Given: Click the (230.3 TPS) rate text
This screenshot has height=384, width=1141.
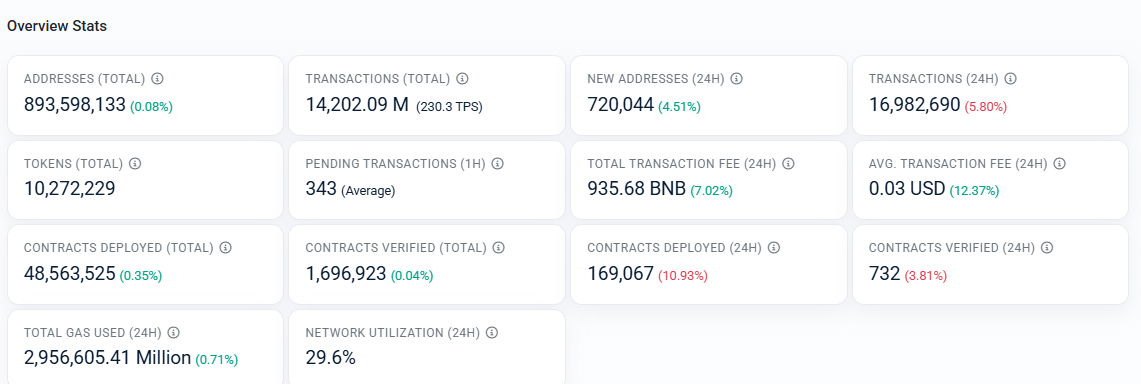Looking at the screenshot, I should (450, 107).
